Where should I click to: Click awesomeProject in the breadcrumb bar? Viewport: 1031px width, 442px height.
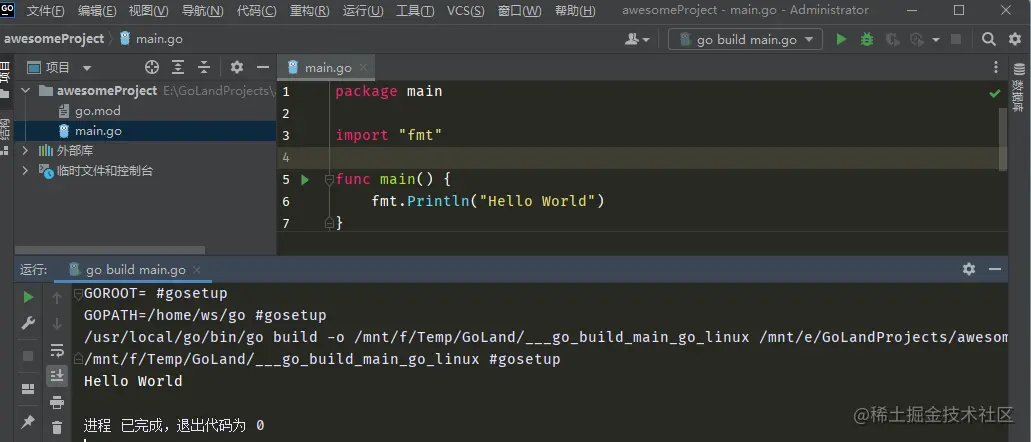coord(54,39)
